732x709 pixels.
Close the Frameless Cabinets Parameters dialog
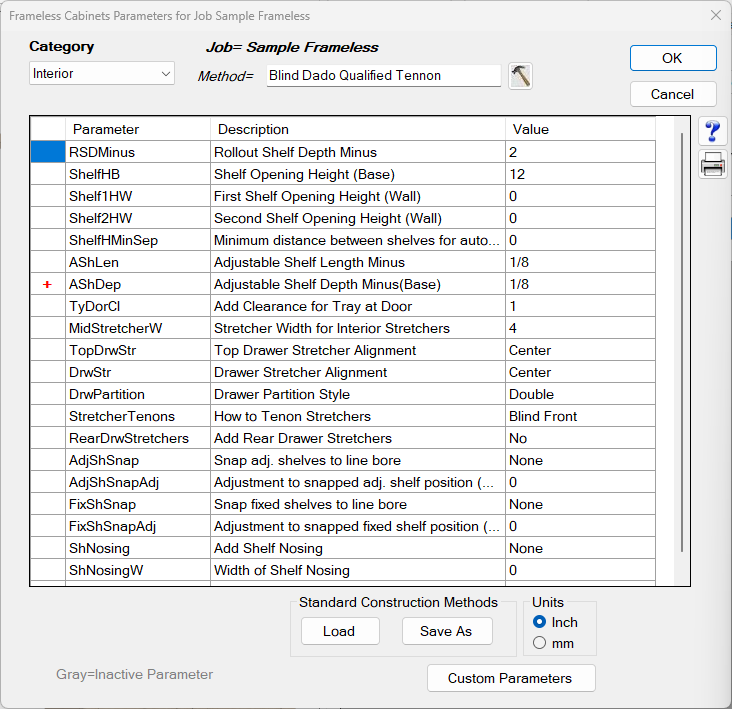click(715, 15)
